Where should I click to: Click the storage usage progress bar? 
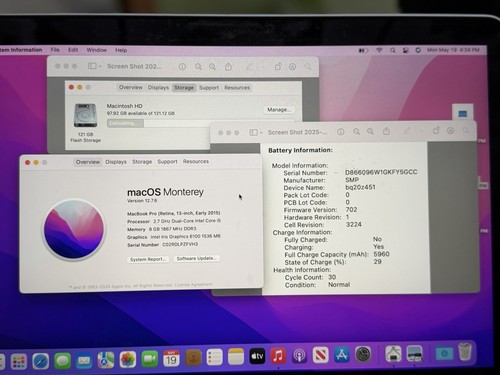pos(201,123)
